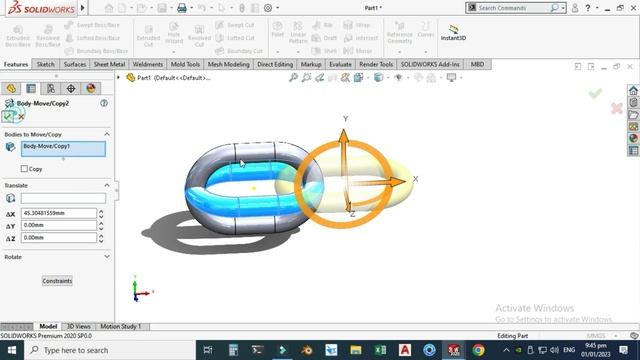Open the DimXpertManager tab icon
The image size is (640, 360).
(x=71, y=89)
